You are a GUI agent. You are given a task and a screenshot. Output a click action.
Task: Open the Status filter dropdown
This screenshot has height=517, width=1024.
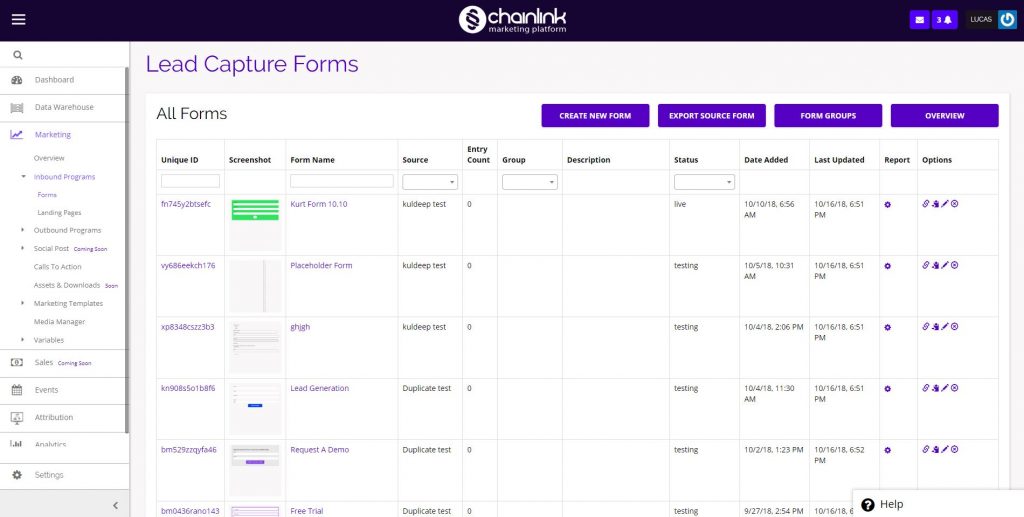704,182
